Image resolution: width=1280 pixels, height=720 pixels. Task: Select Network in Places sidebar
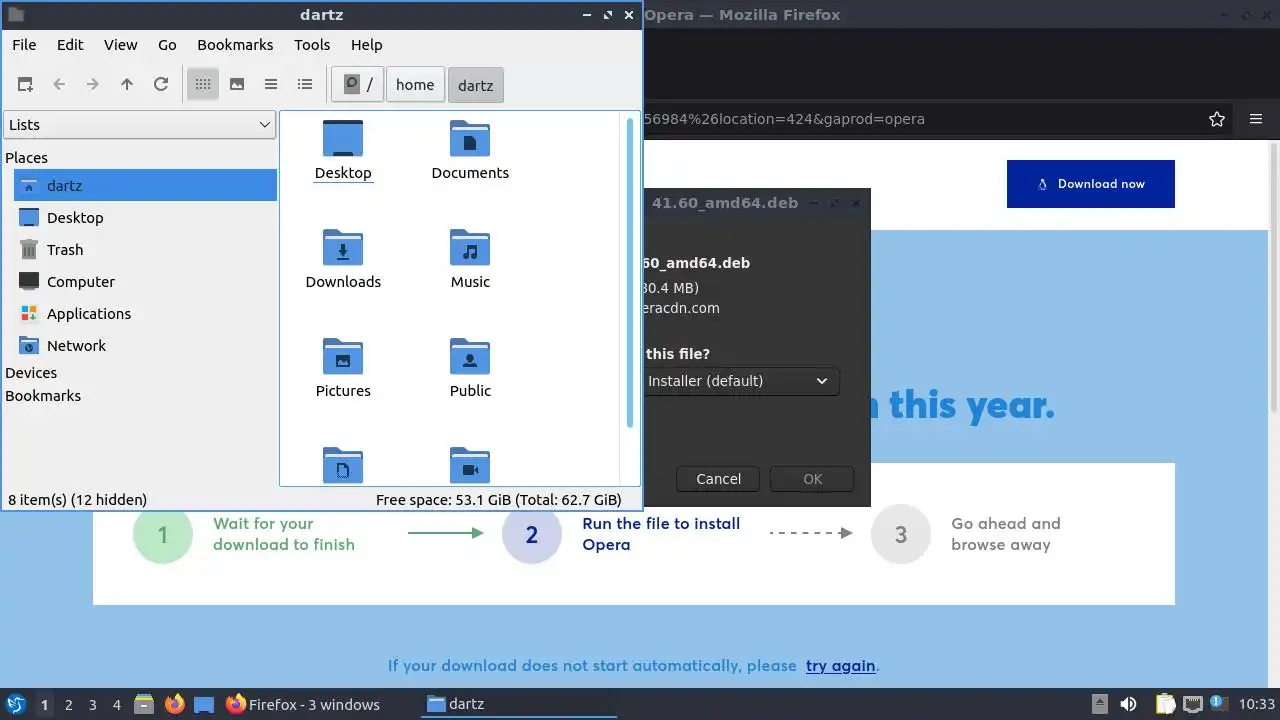145,345
